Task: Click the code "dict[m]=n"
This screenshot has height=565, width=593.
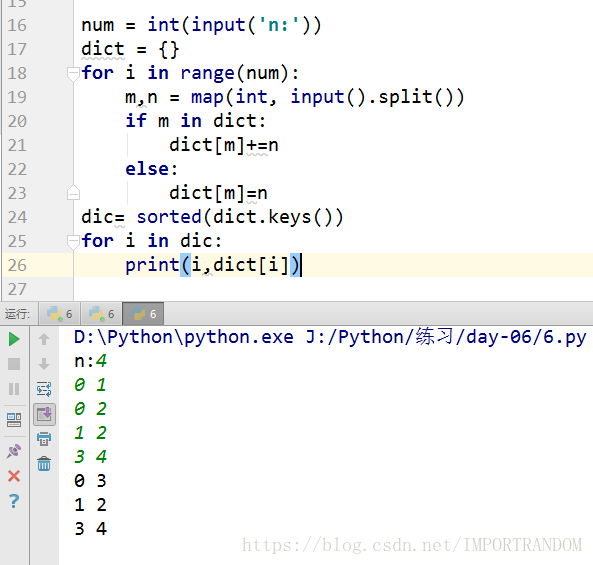Action: point(218,193)
